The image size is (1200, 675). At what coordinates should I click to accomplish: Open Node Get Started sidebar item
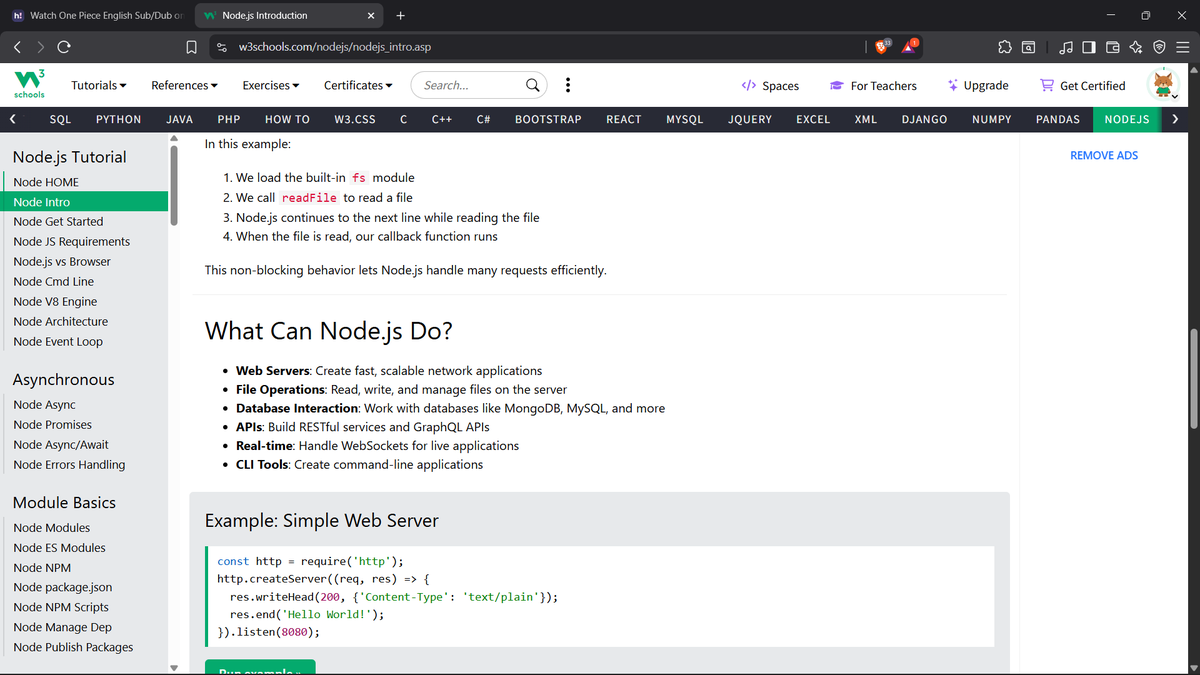coord(58,222)
